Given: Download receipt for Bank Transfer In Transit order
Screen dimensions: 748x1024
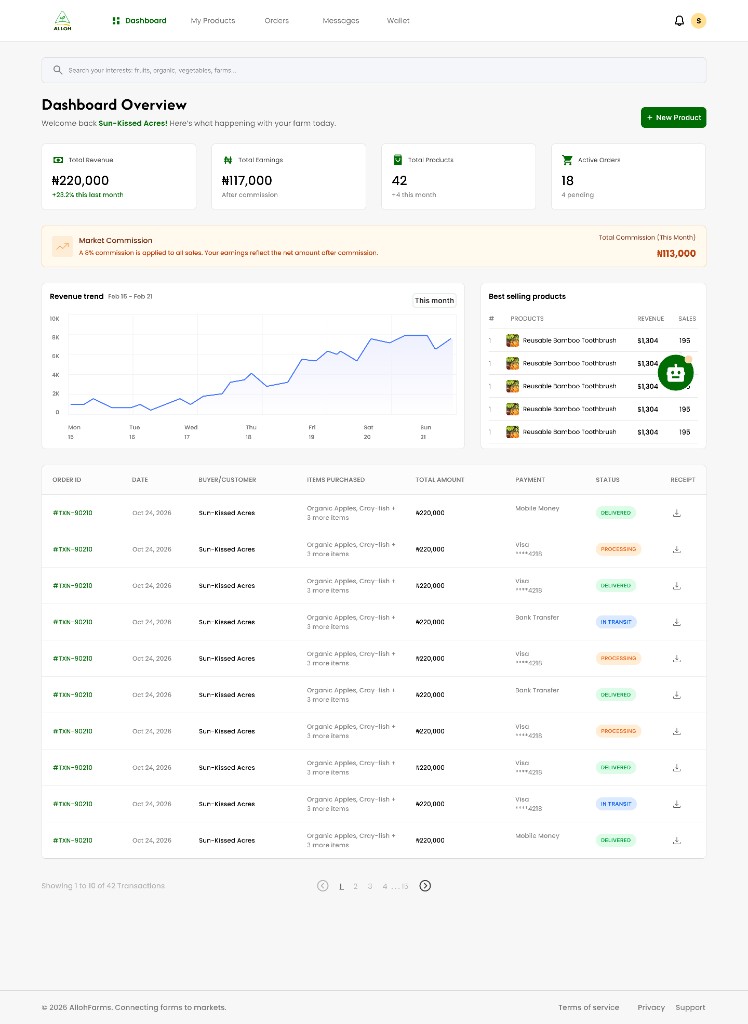Looking at the screenshot, I should coord(677,622).
